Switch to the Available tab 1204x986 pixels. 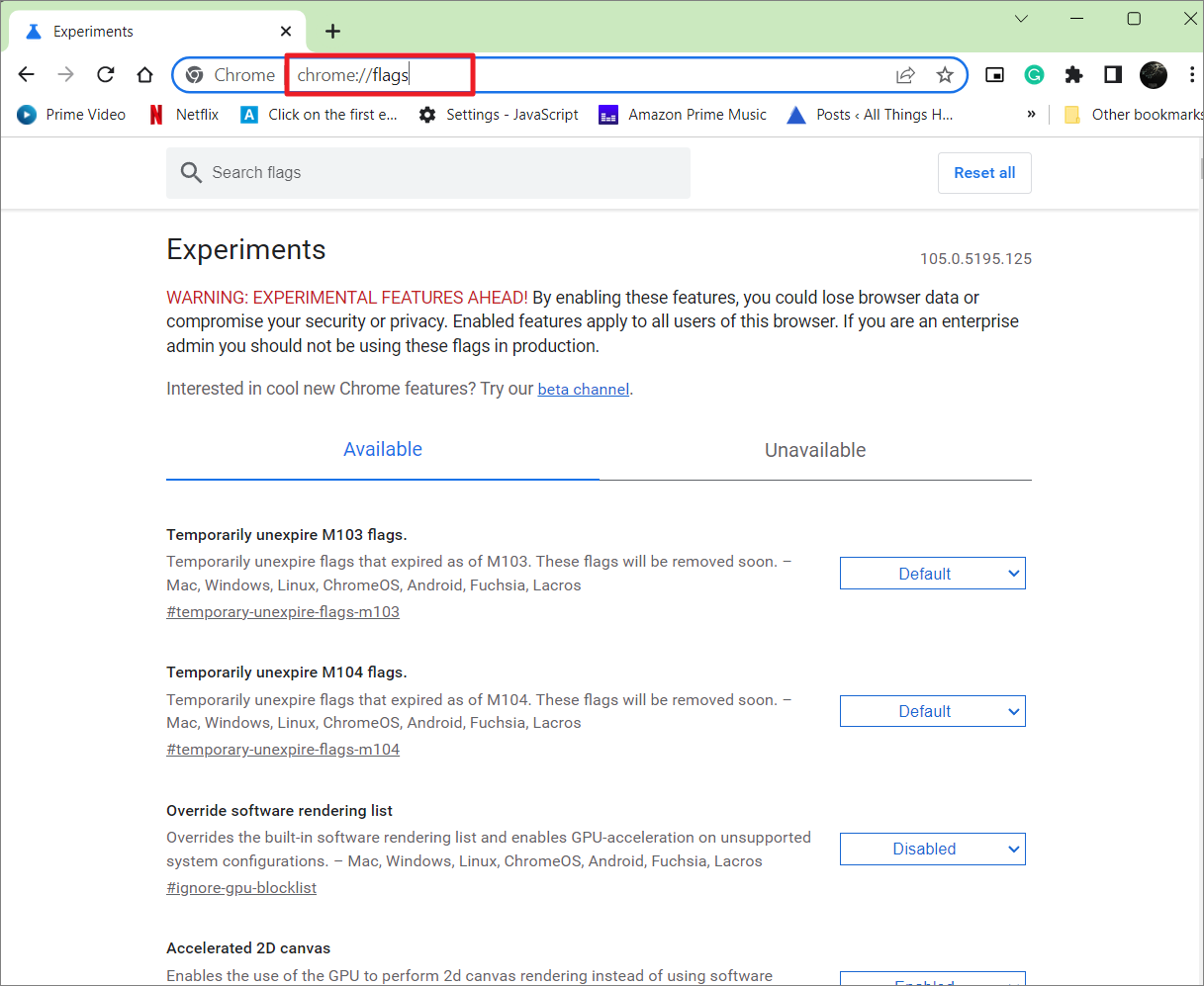click(383, 450)
